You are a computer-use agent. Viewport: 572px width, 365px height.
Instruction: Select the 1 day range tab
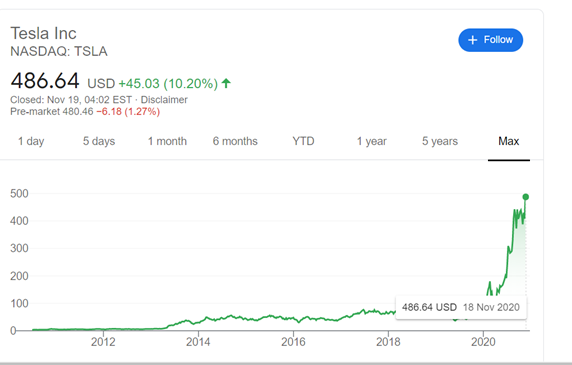tap(31, 141)
